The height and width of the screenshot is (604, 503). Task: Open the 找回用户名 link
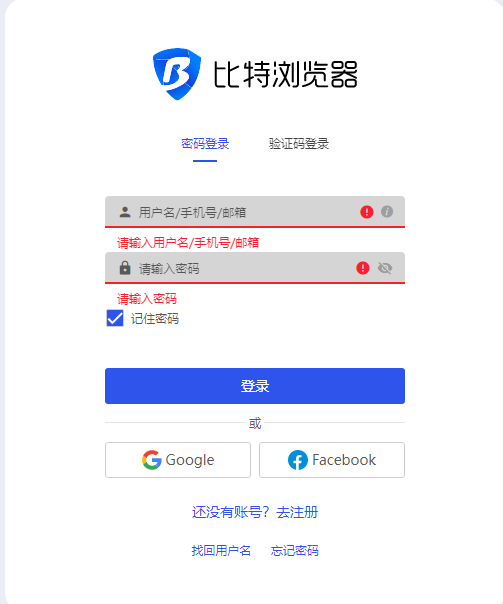point(221,550)
